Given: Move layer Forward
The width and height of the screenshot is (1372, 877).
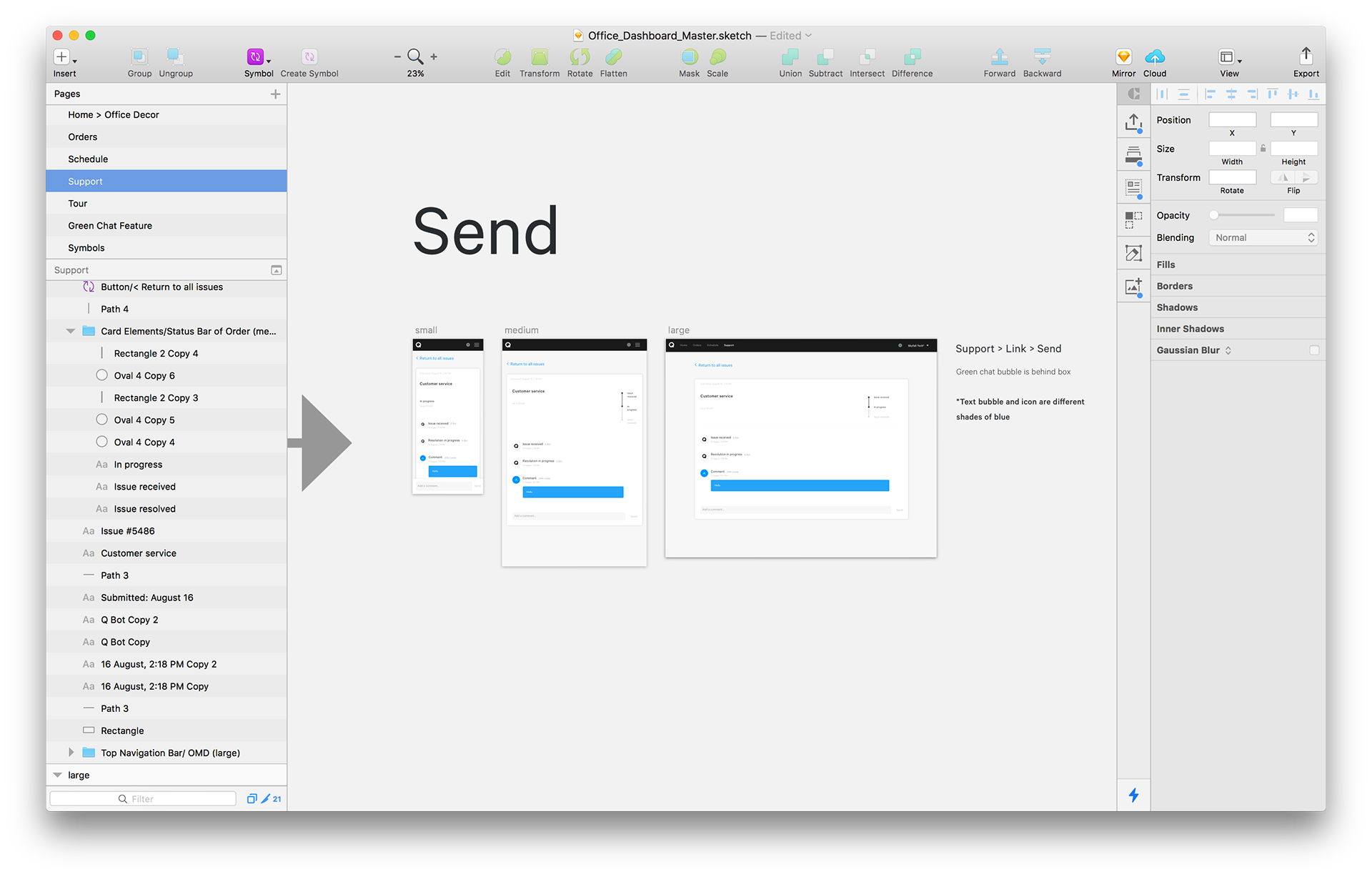Looking at the screenshot, I should (x=999, y=57).
